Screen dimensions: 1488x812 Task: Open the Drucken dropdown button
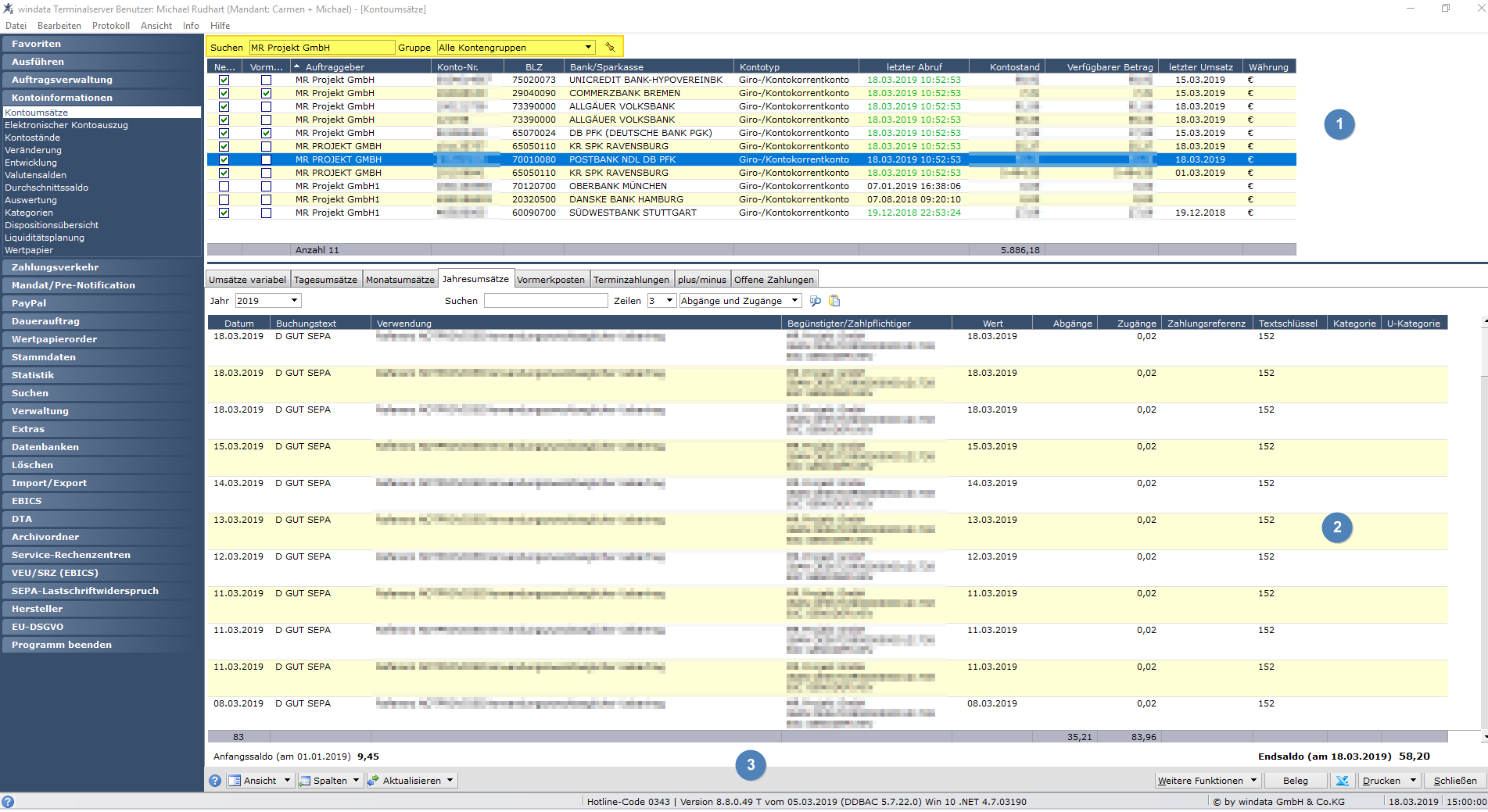click(1388, 781)
